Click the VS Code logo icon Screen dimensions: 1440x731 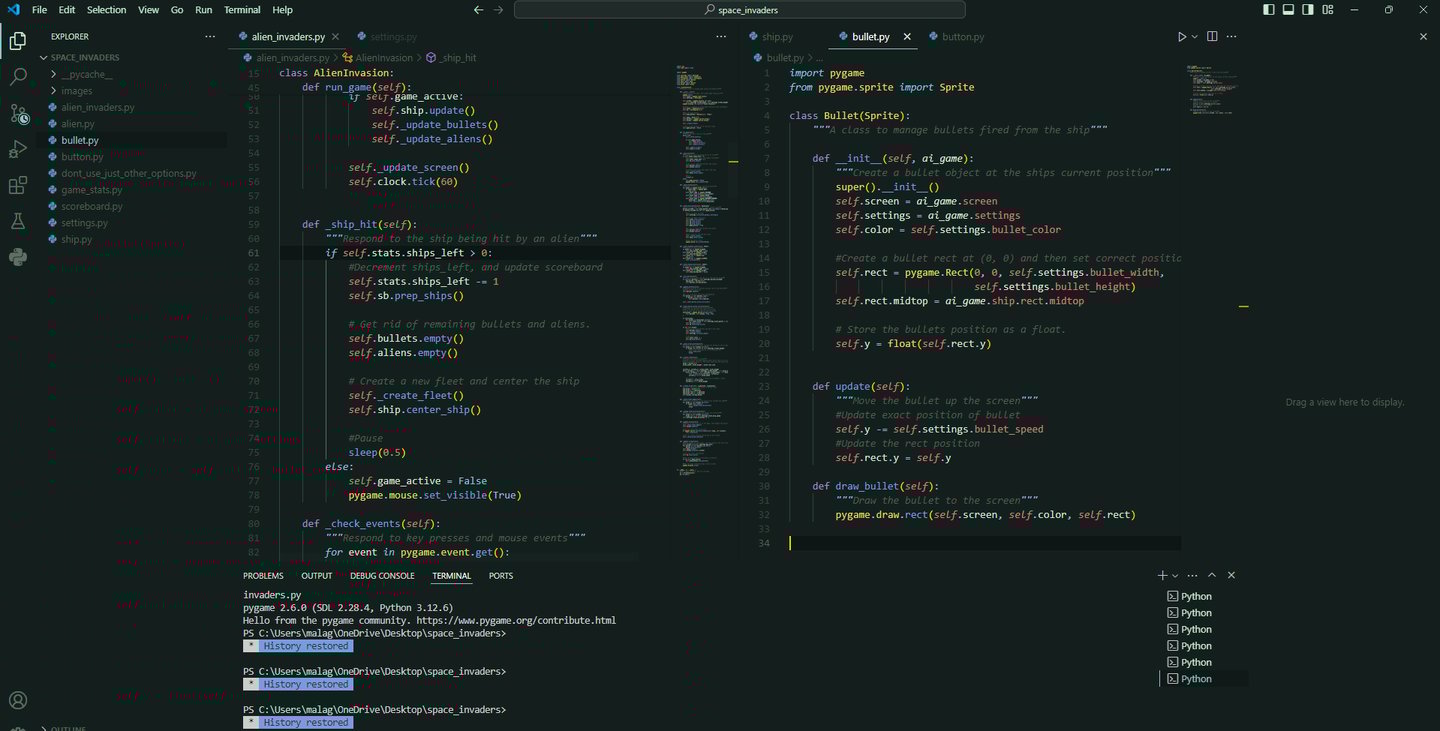coord(13,9)
